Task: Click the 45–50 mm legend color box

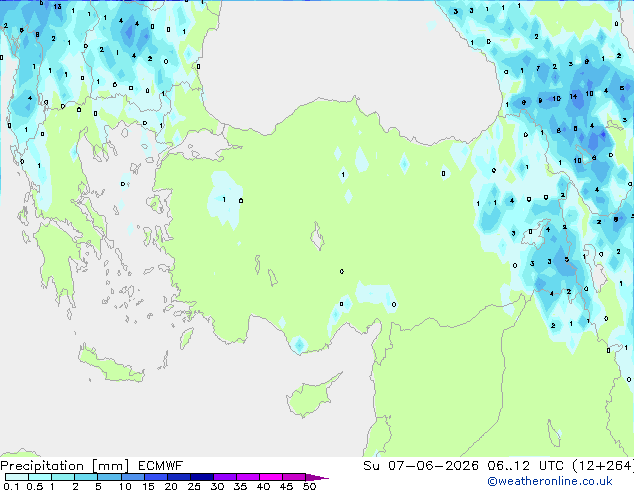Action: coord(294,477)
